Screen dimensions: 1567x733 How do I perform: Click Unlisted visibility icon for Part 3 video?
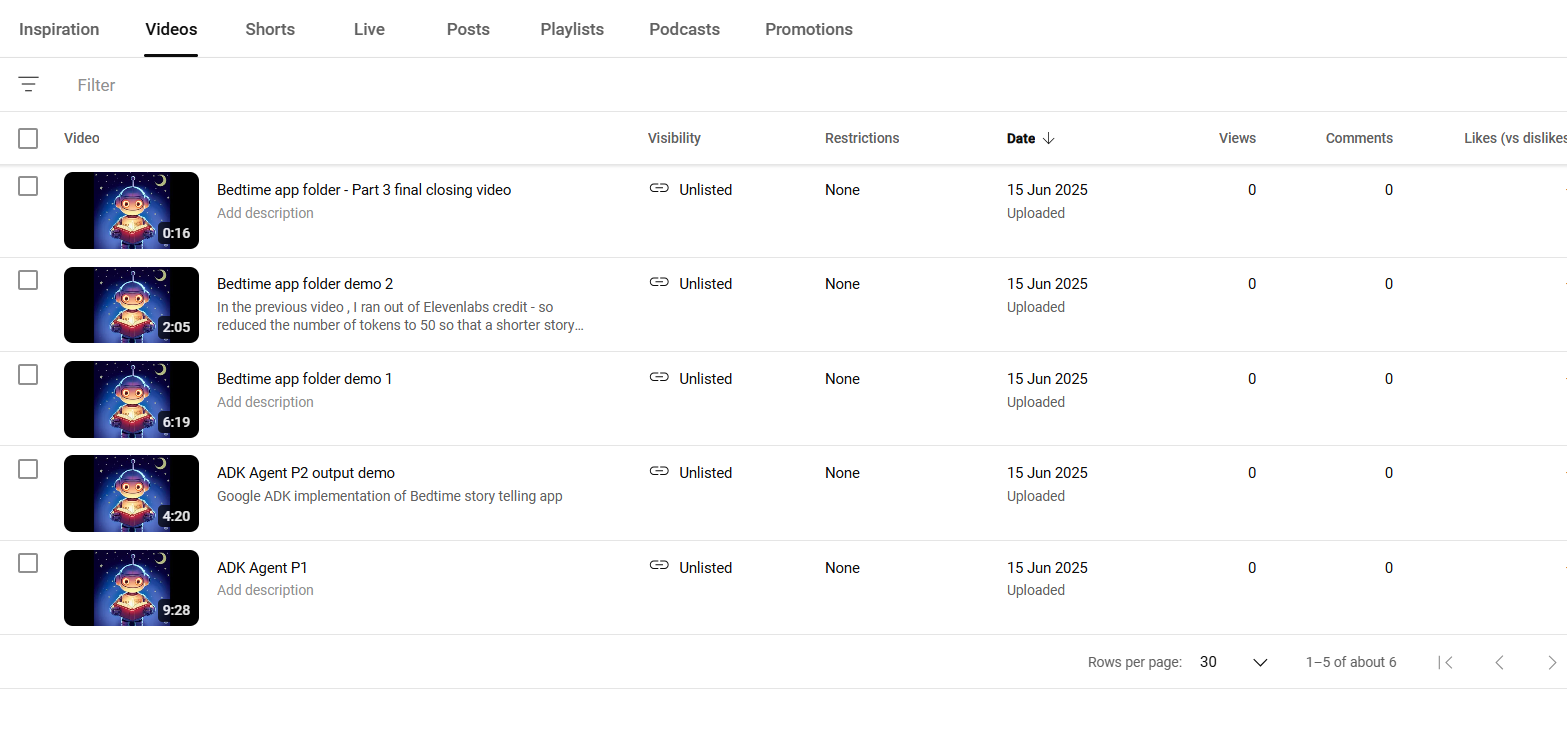(659, 189)
